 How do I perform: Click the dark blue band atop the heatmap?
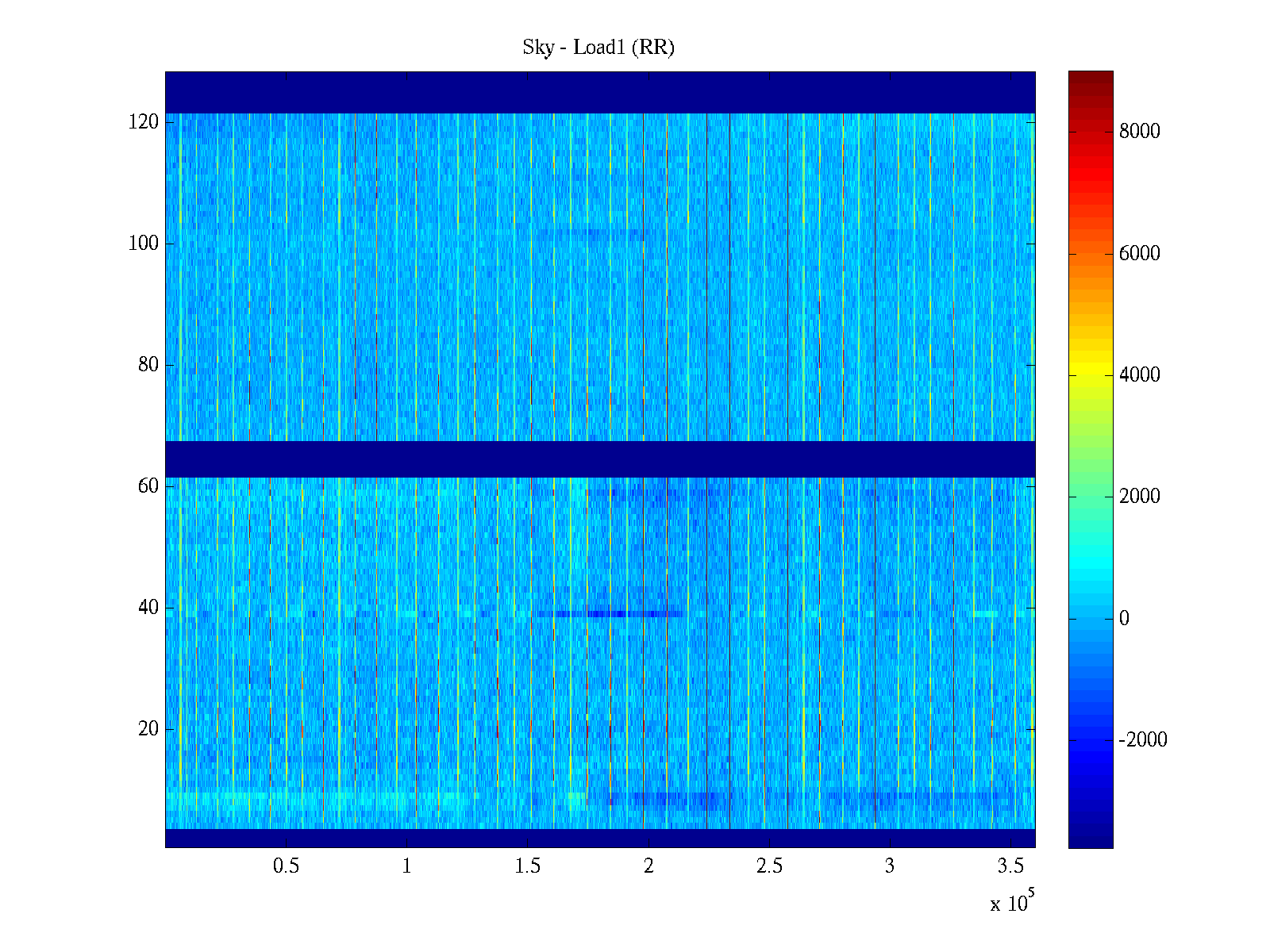(x=600, y=92)
